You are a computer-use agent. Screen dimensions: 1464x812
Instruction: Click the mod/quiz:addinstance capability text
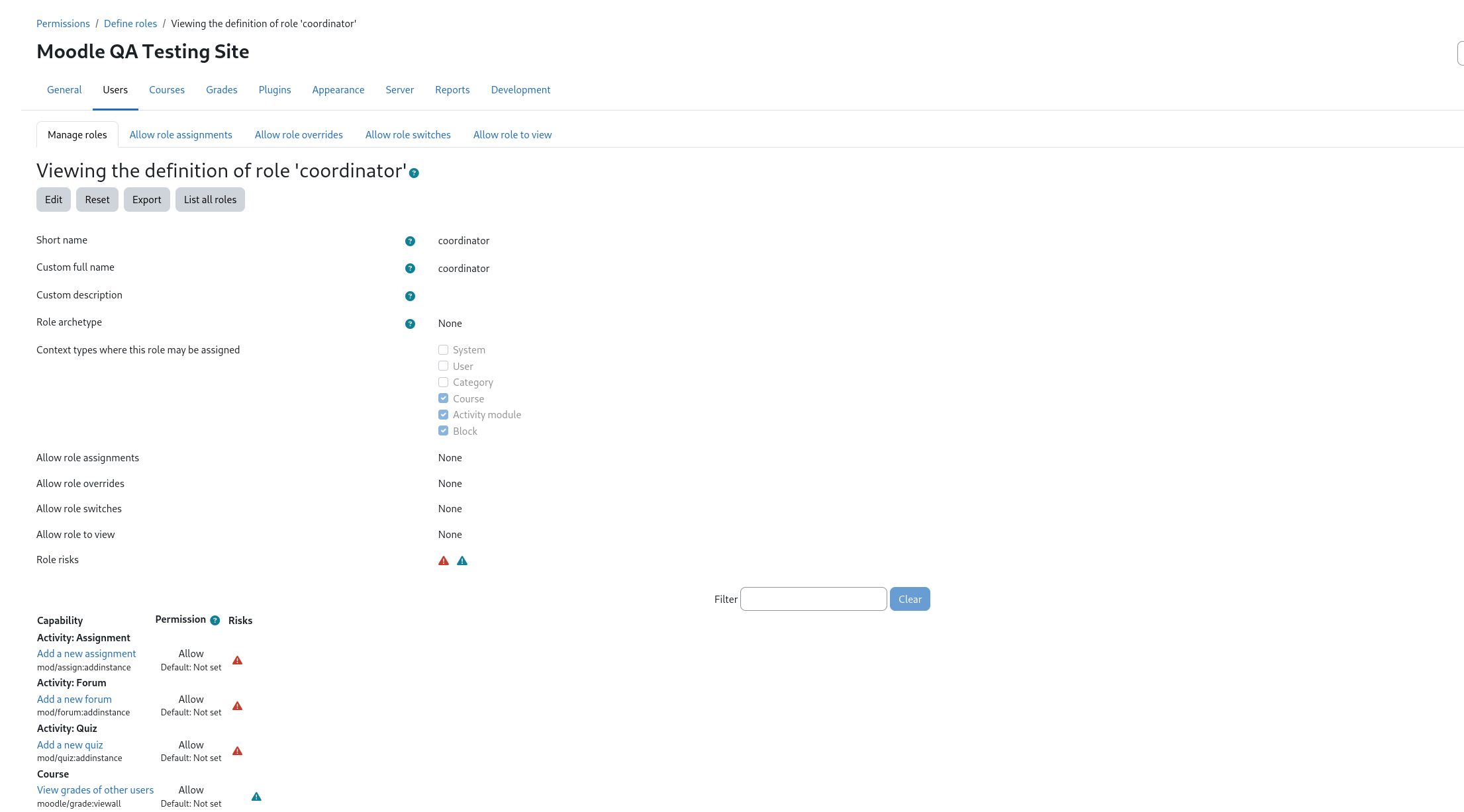(79, 758)
